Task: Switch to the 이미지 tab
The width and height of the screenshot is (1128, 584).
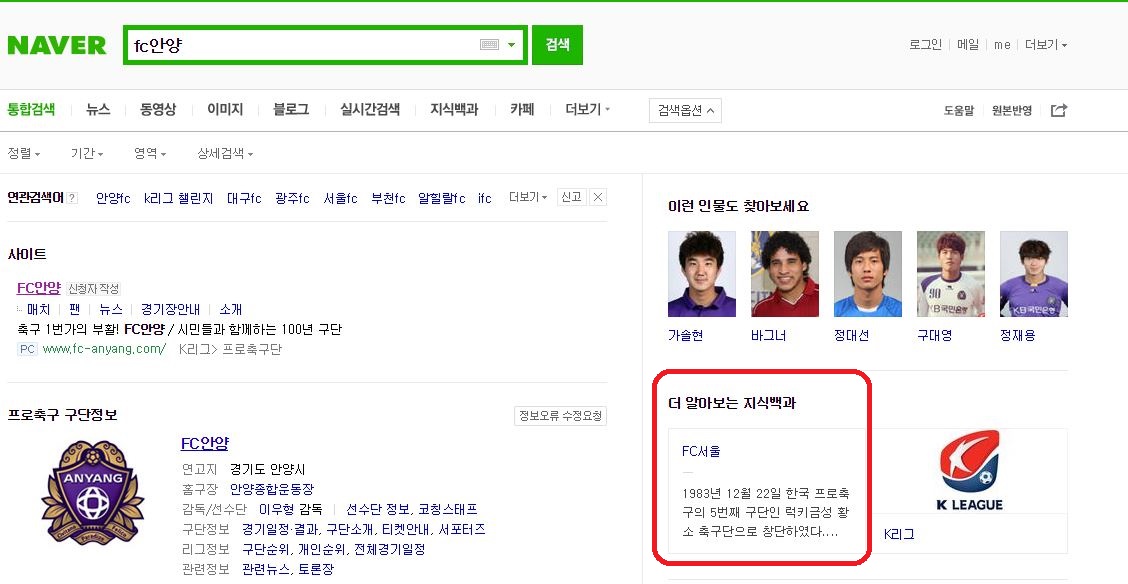Action: [x=225, y=109]
